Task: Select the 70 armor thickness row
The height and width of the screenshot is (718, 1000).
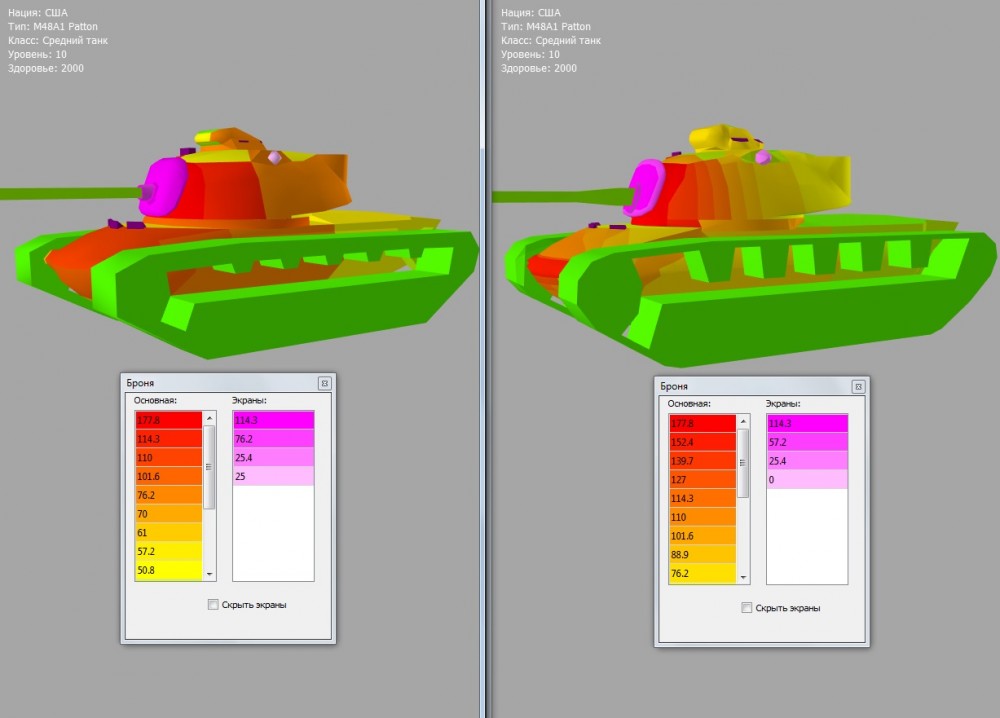Action: tap(168, 514)
